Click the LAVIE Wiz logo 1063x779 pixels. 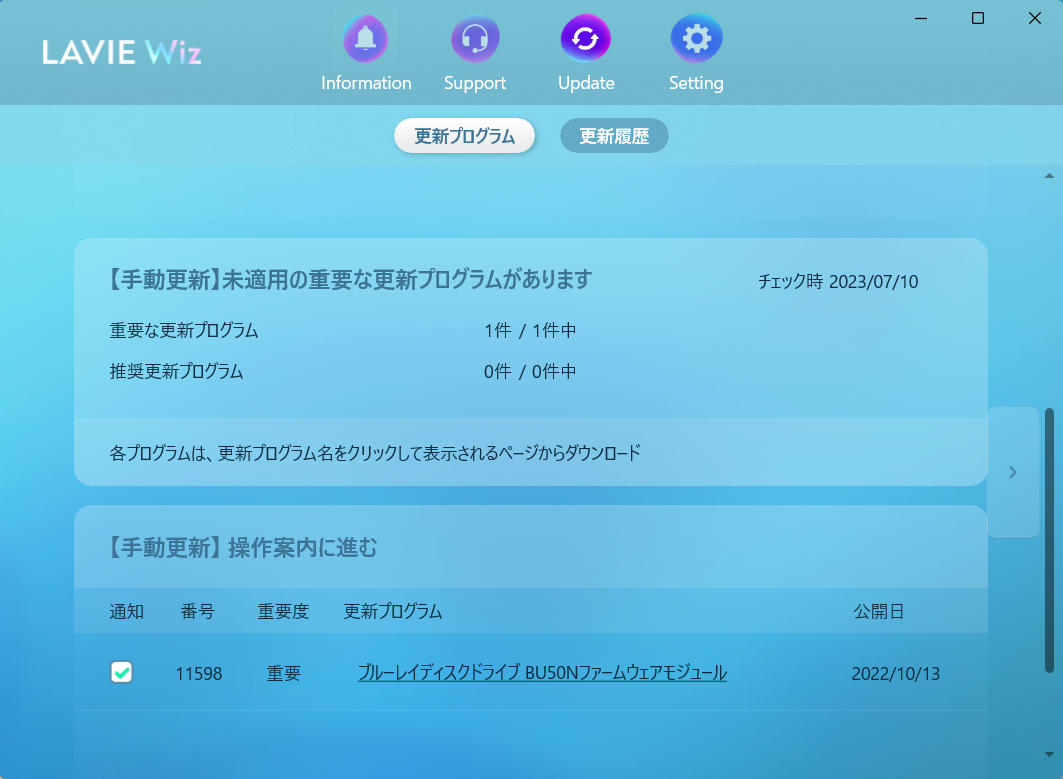click(122, 52)
